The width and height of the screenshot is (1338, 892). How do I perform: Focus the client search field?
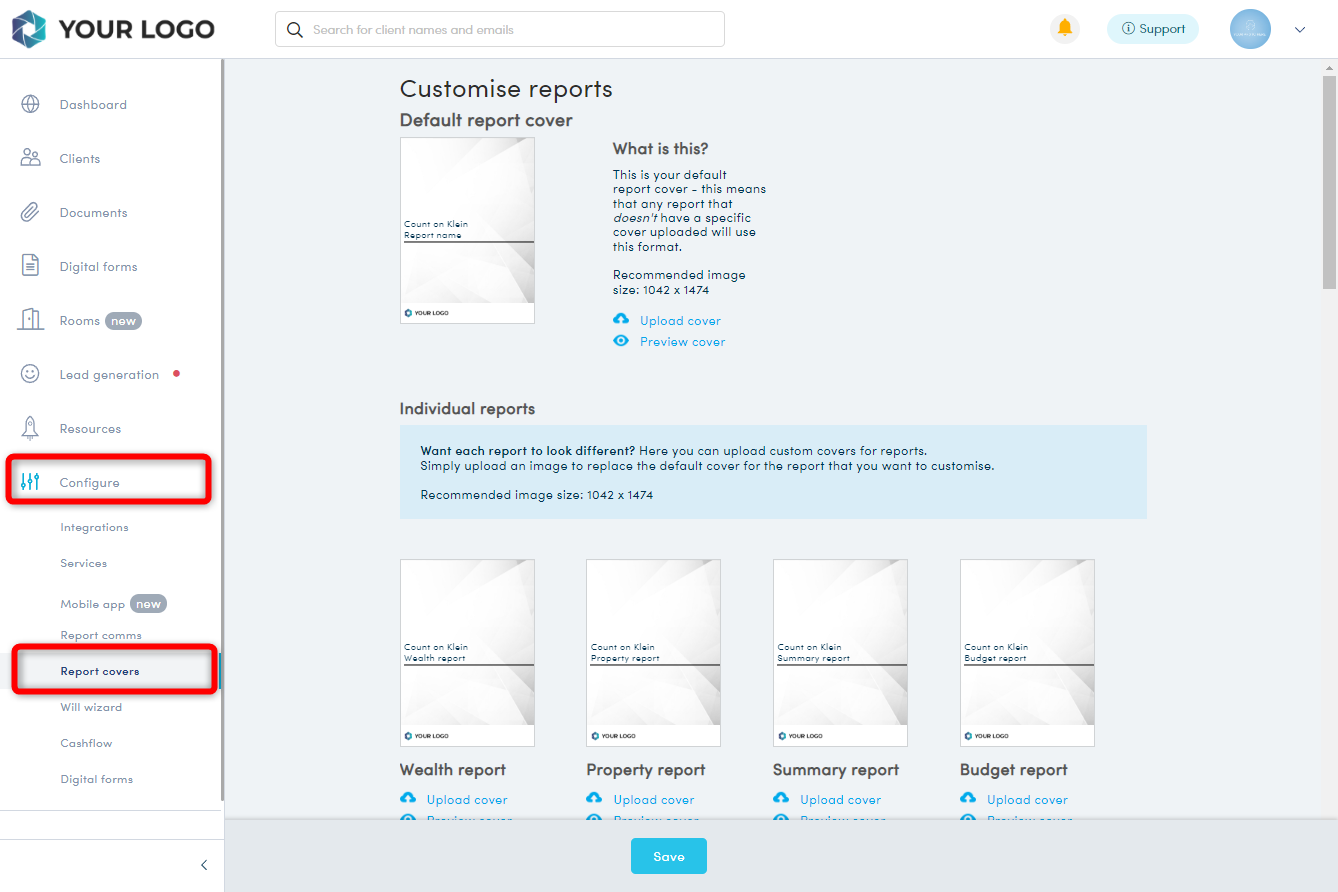coord(500,29)
